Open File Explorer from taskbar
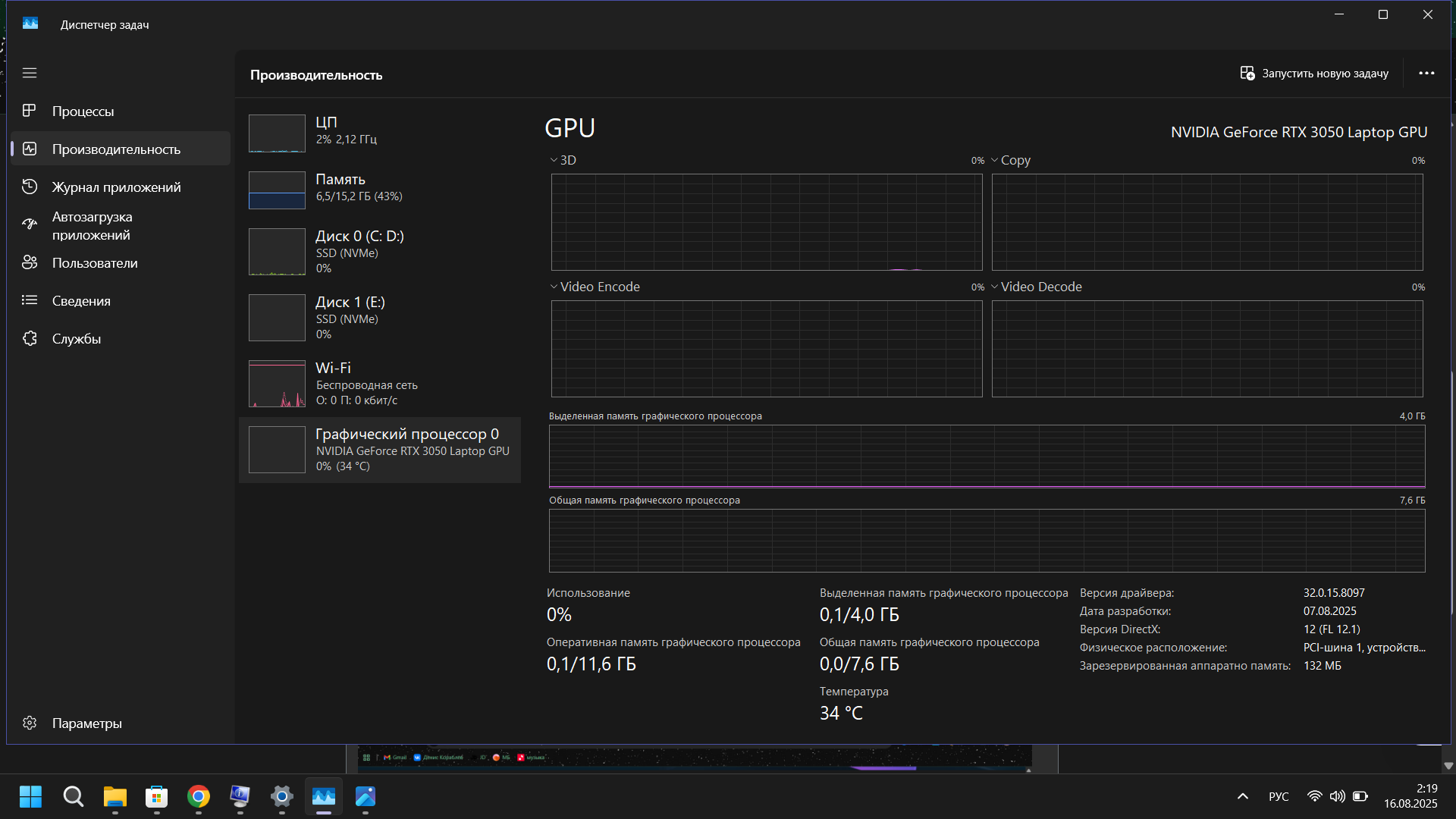The image size is (1456, 819). 115,796
